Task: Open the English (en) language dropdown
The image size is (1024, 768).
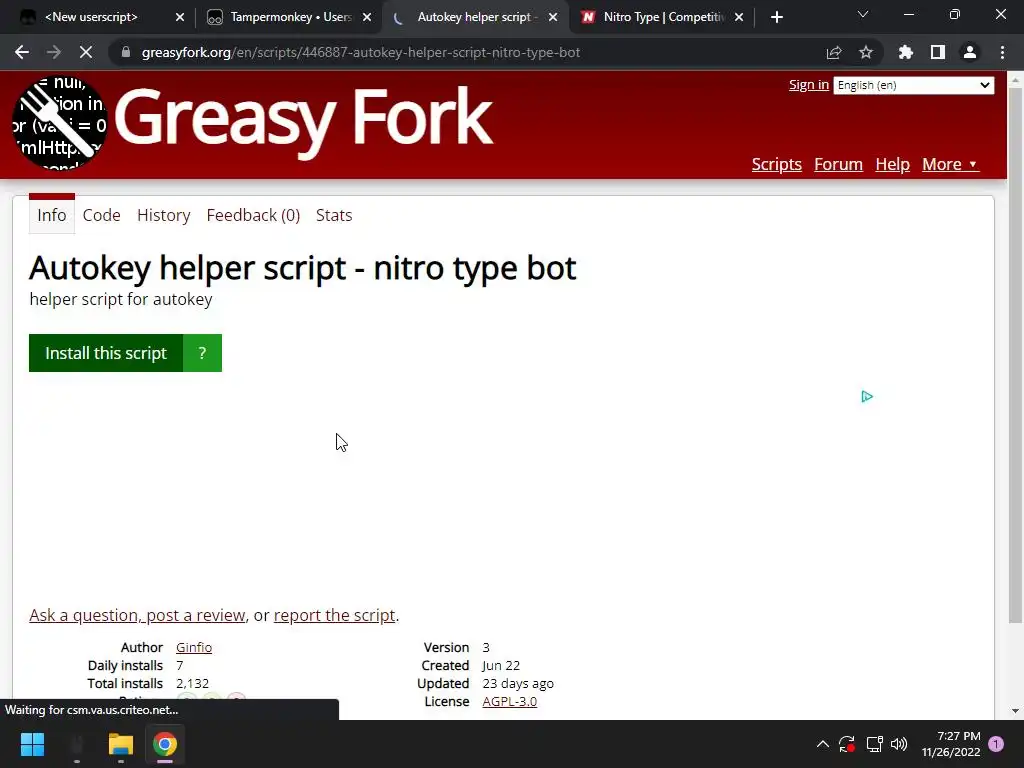Action: click(914, 86)
